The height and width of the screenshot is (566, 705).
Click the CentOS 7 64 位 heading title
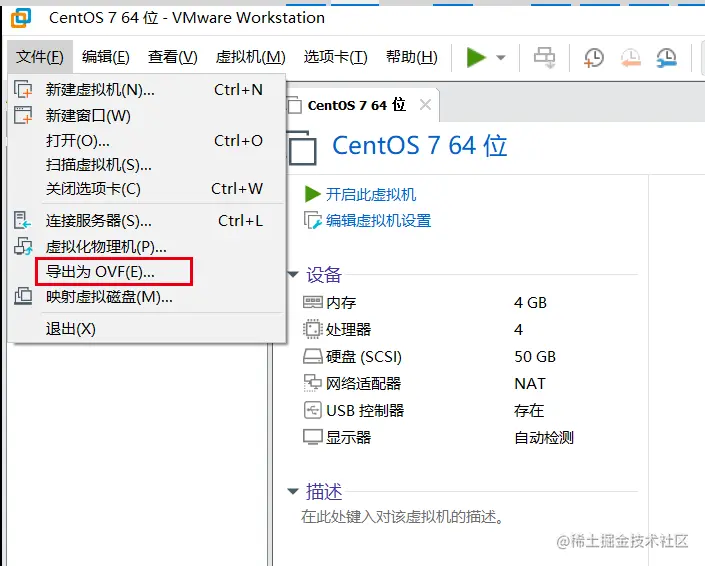click(419, 146)
